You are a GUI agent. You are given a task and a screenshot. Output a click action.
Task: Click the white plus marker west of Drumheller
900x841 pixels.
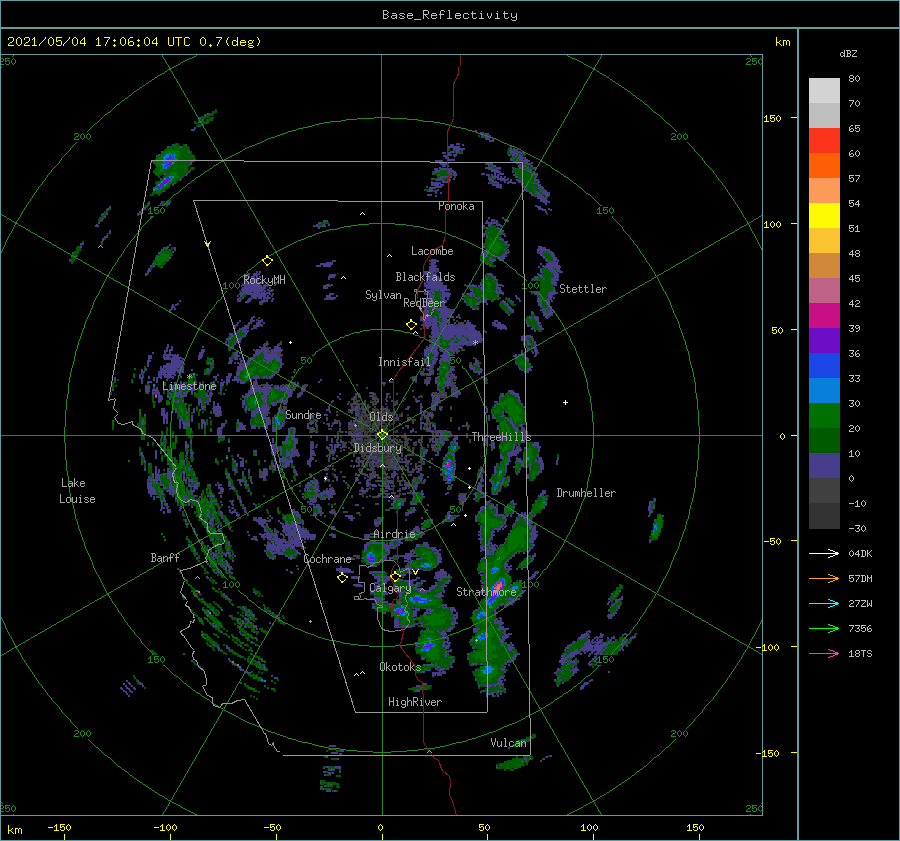(x=565, y=402)
